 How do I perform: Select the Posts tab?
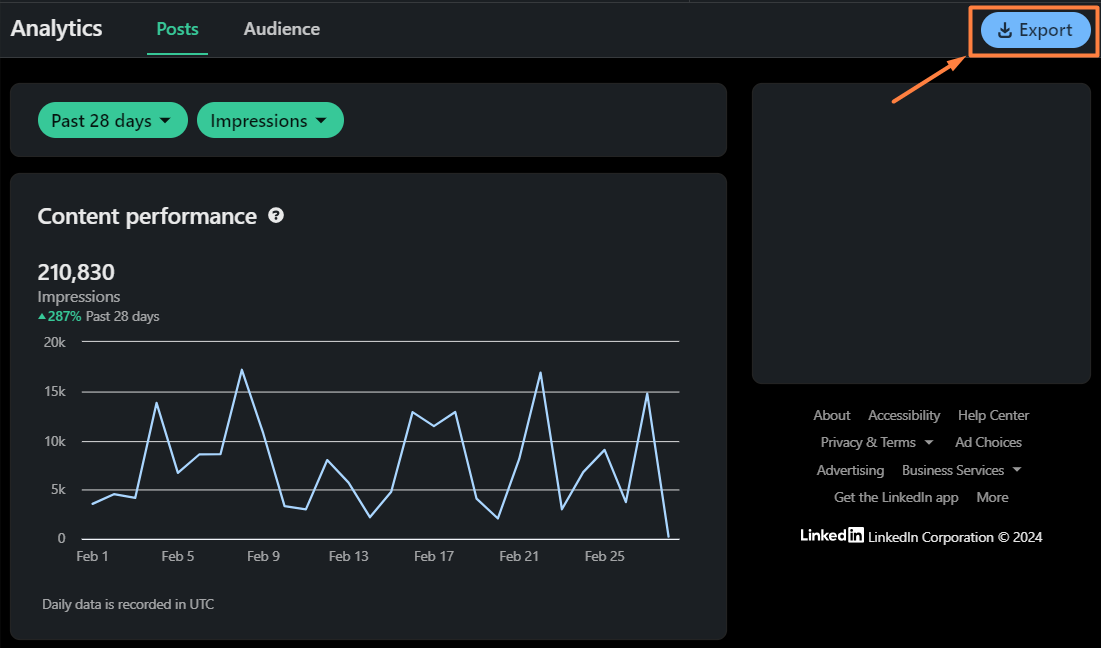[x=177, y=29]
